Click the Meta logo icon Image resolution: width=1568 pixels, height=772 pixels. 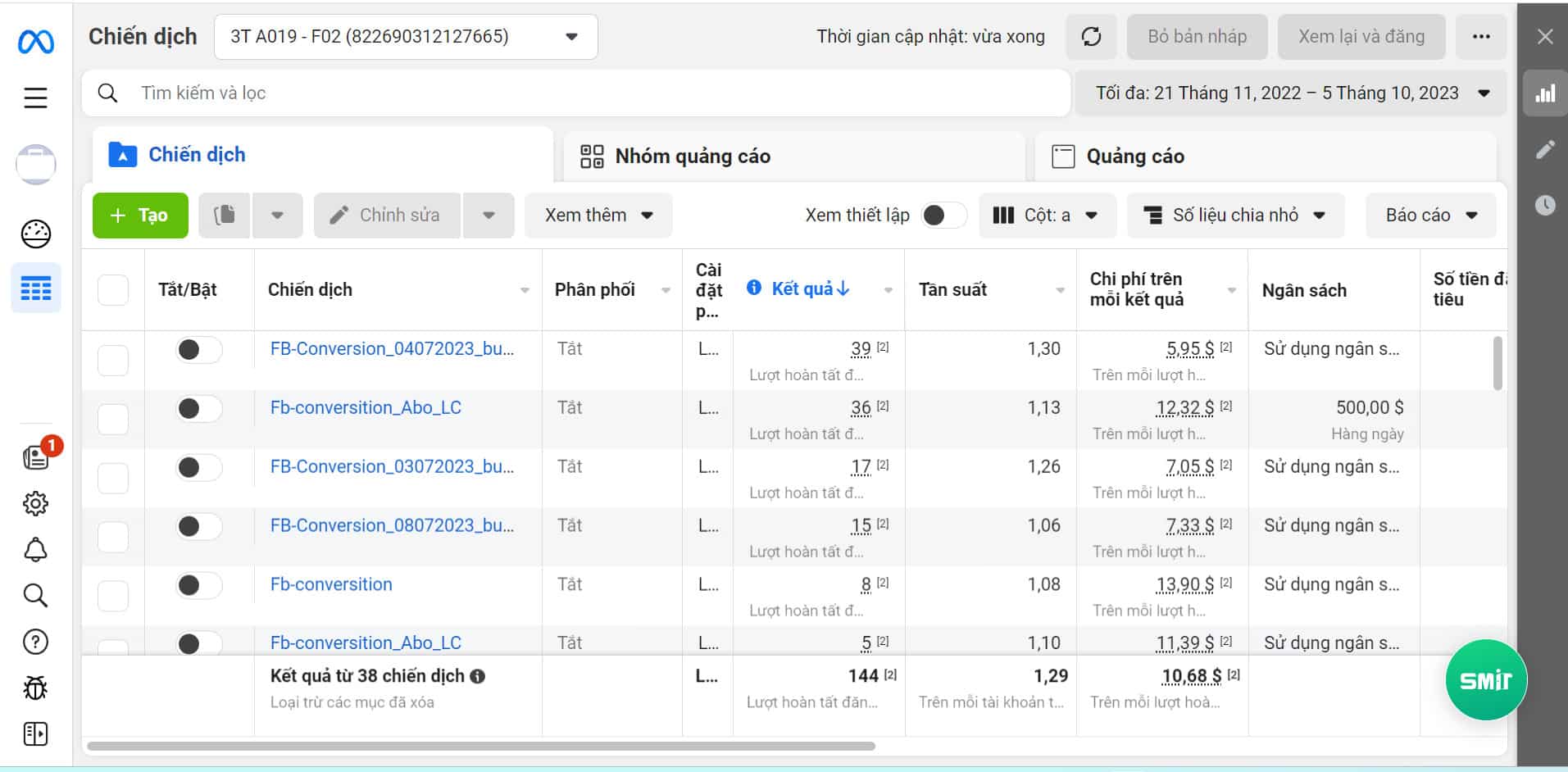[35, 41]
